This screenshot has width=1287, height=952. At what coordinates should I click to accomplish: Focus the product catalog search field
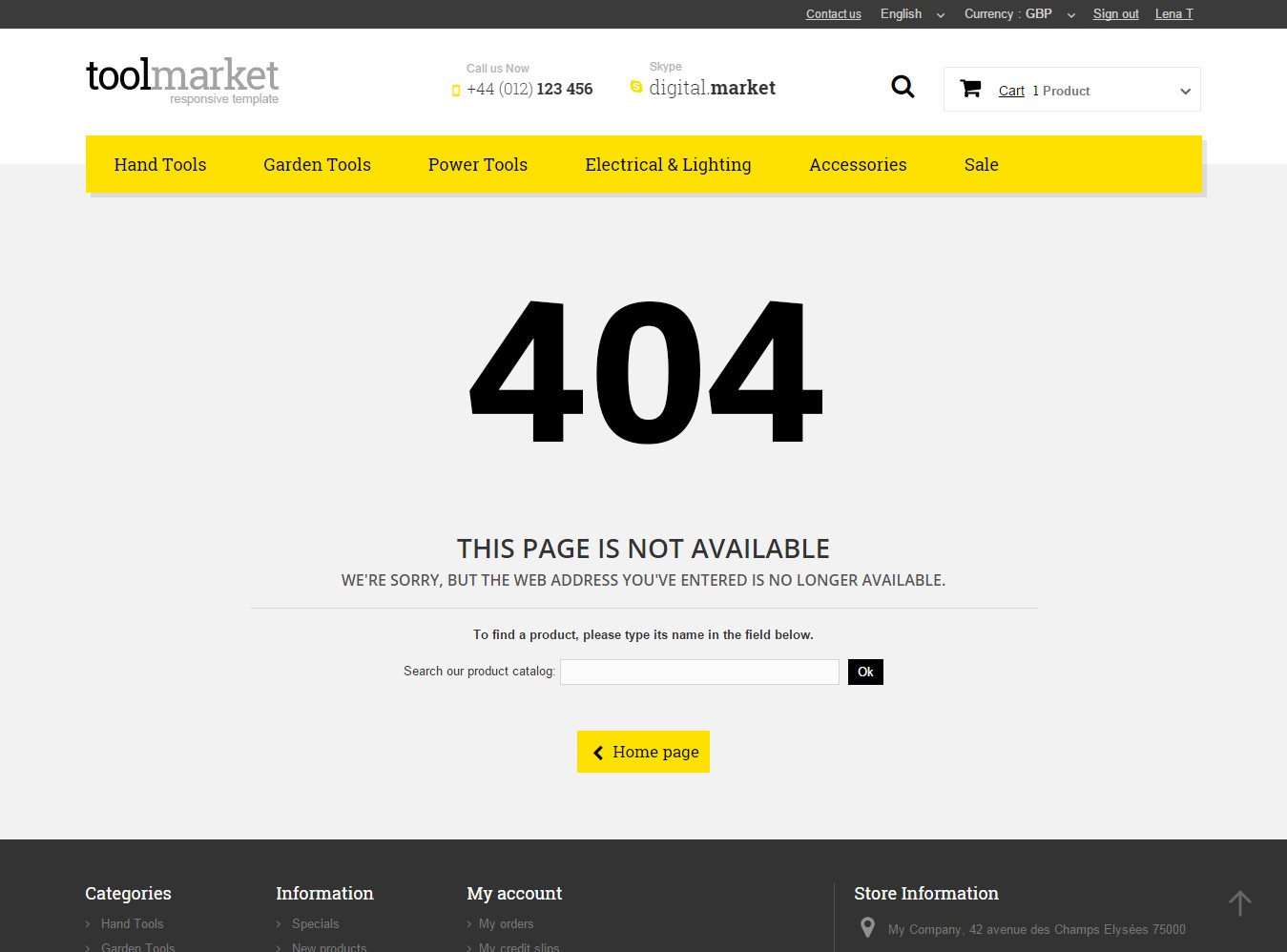pos(699,673)
